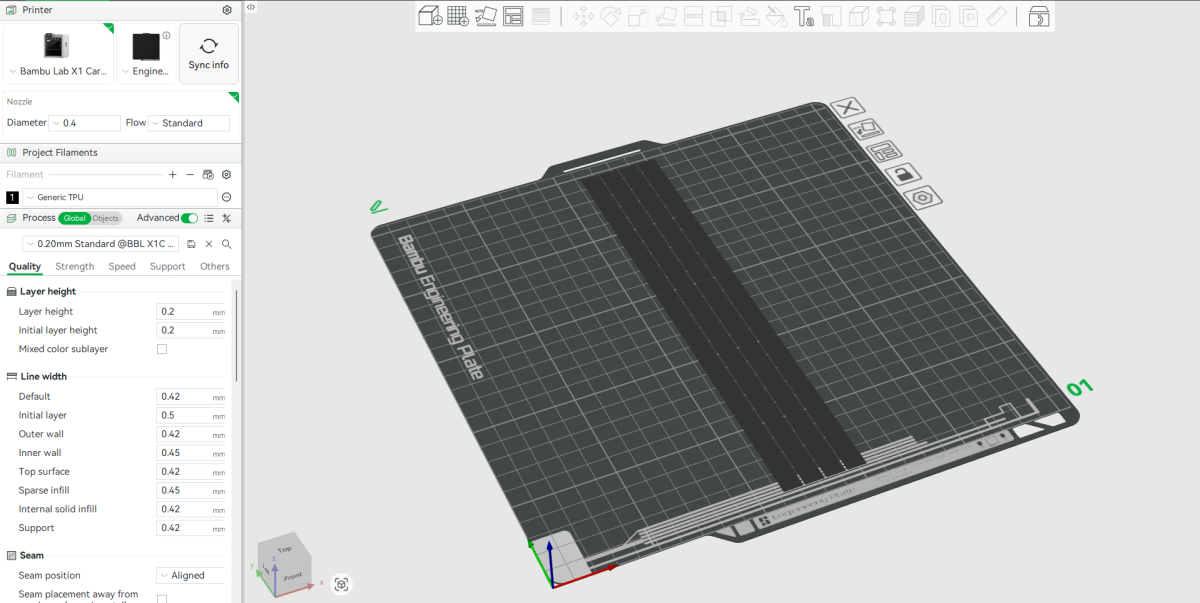This screenshot has height=603, width=1200.
Task: Search process settings magnifier icon
Action: click(x=227, y=244)
